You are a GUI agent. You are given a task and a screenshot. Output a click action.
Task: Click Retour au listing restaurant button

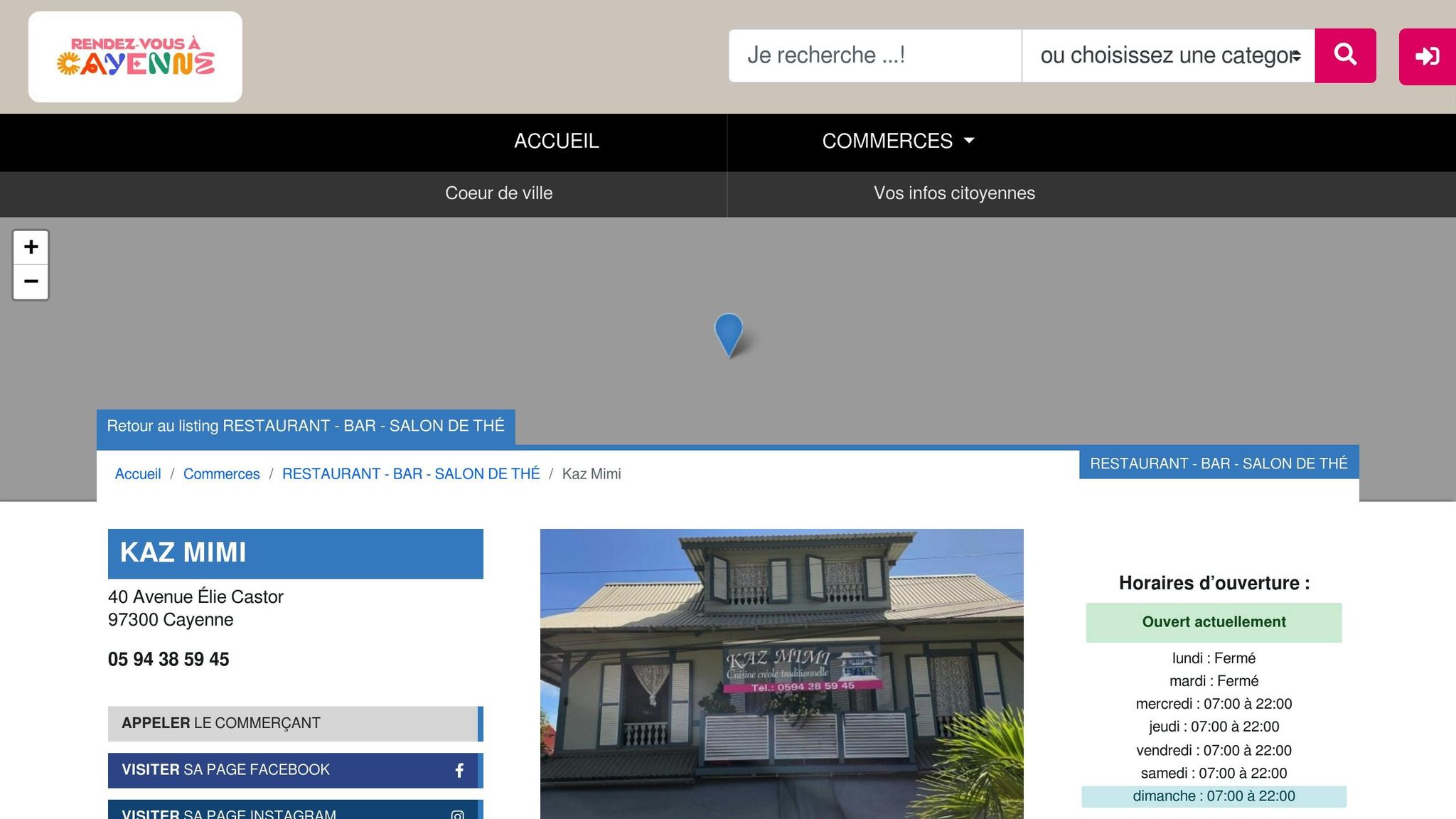[306, 427]
